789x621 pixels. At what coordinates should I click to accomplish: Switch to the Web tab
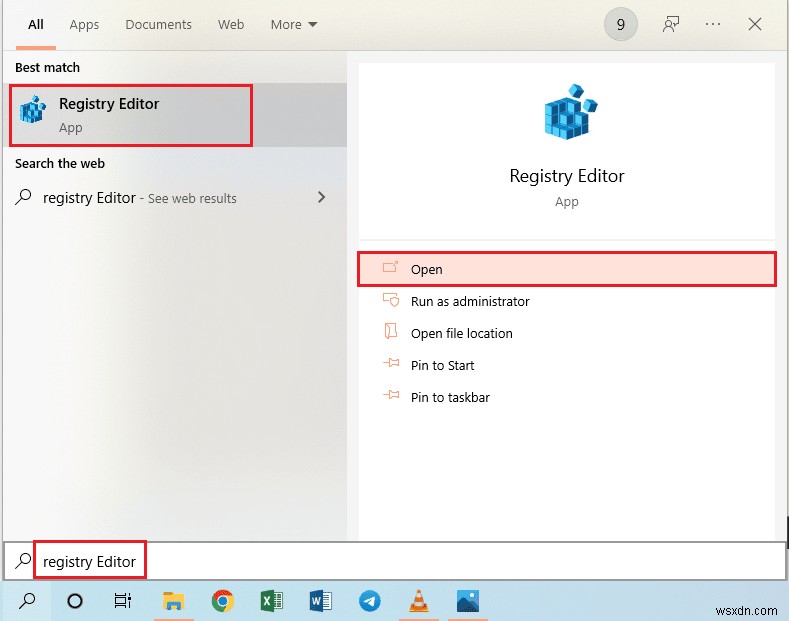[231, 25]
